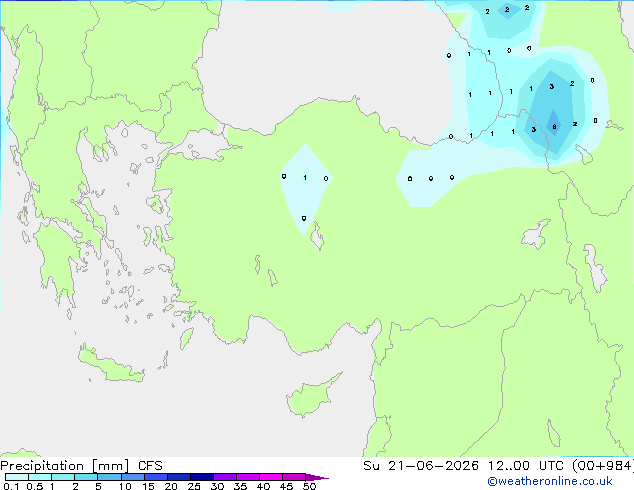
Task: Select the 35–40 mm legend color swatch
Action: pyautogui.click(x=248, y=477)
